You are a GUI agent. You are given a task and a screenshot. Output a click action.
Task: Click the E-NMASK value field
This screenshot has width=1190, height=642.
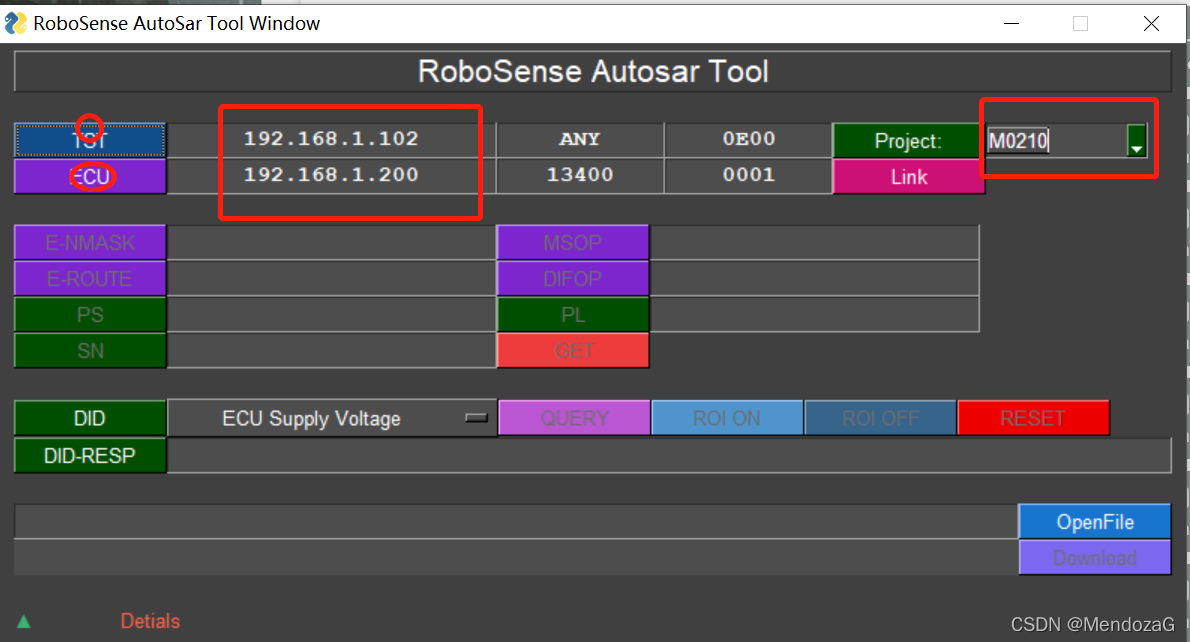point(331,243)
